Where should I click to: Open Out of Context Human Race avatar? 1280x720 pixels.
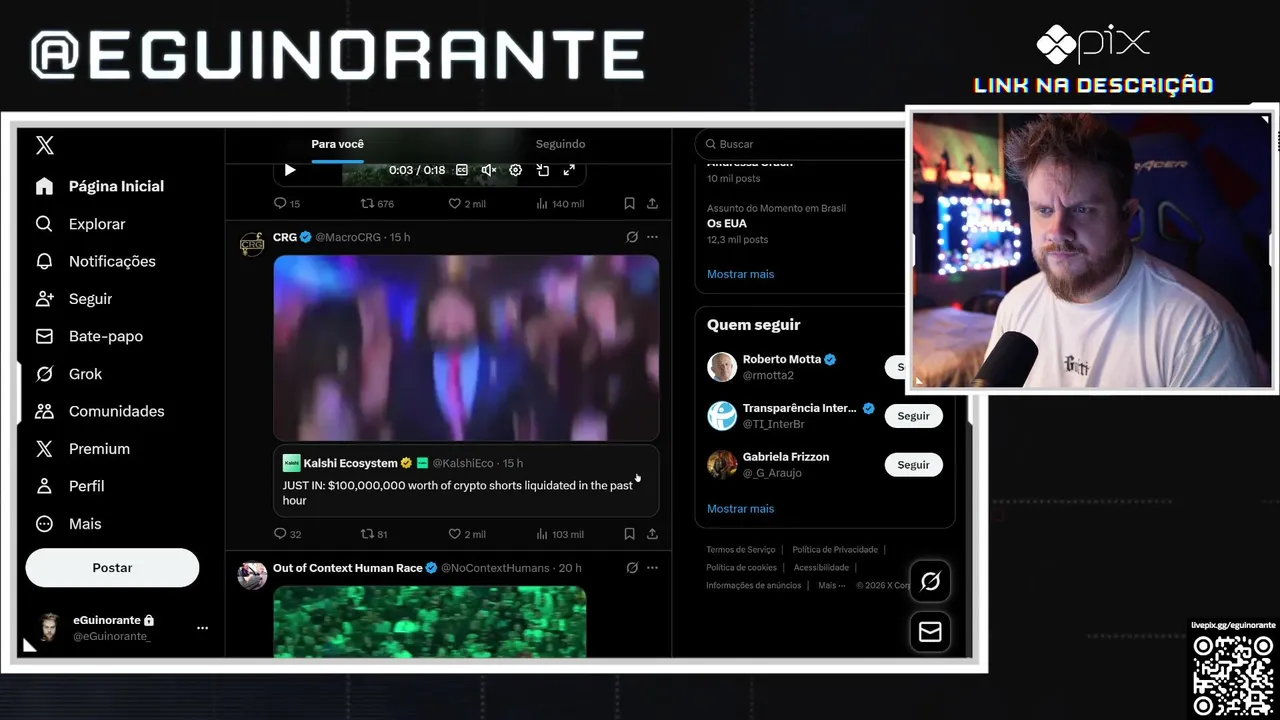(252, 575)
